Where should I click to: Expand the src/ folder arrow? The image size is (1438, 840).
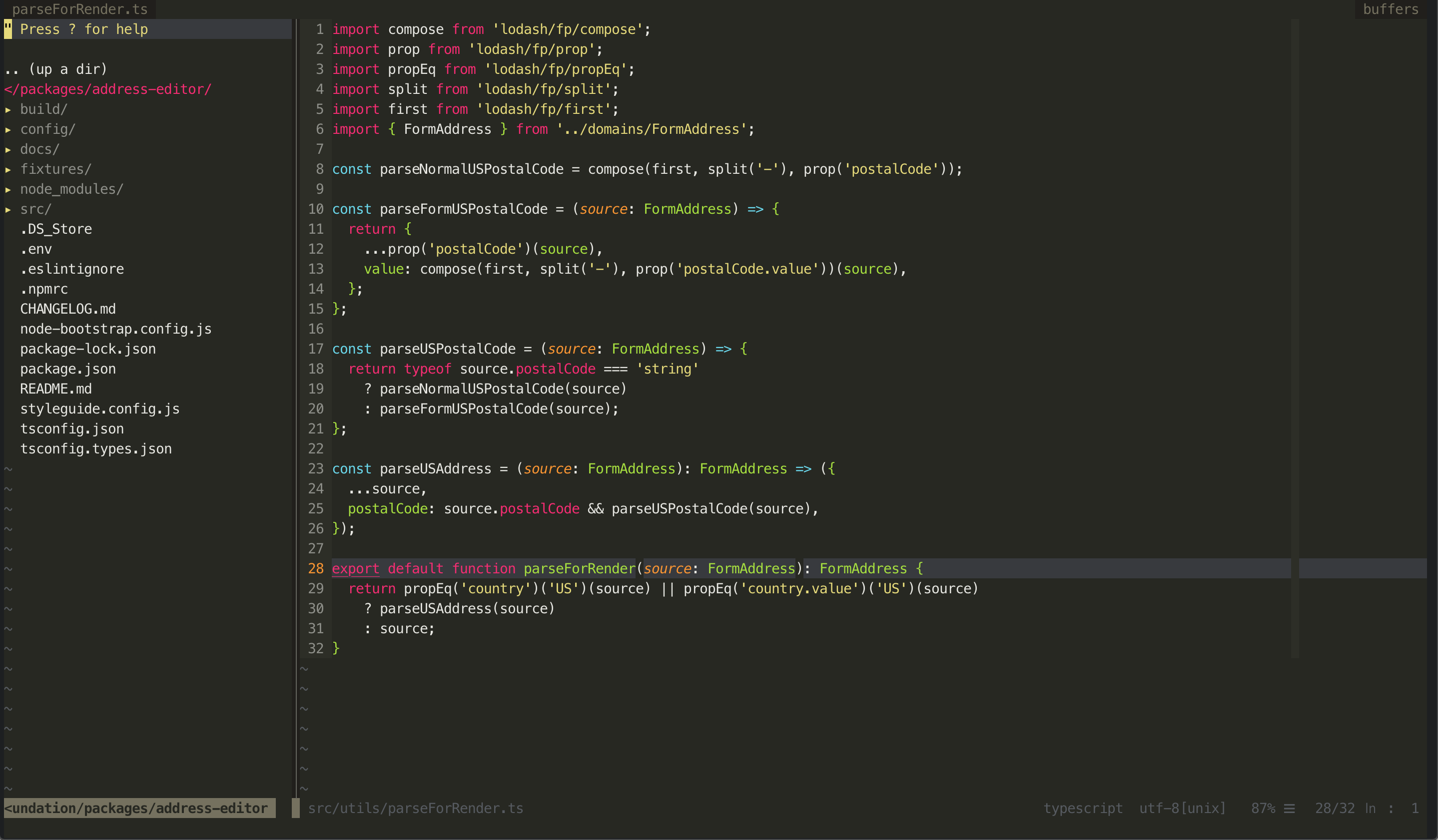click(8, 209)
